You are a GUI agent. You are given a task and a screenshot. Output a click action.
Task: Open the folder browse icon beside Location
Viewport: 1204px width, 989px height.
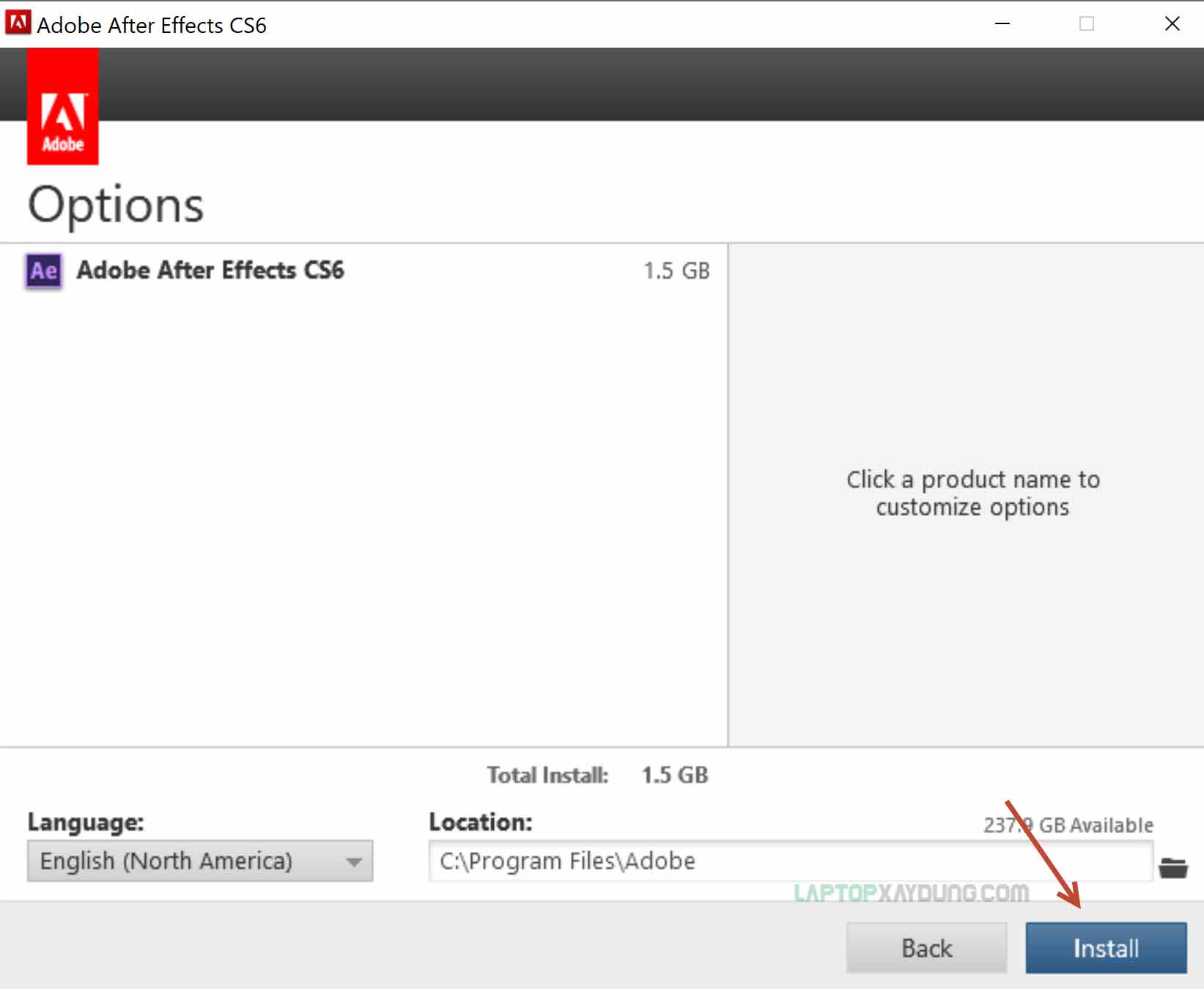[x=1172, y=868]
